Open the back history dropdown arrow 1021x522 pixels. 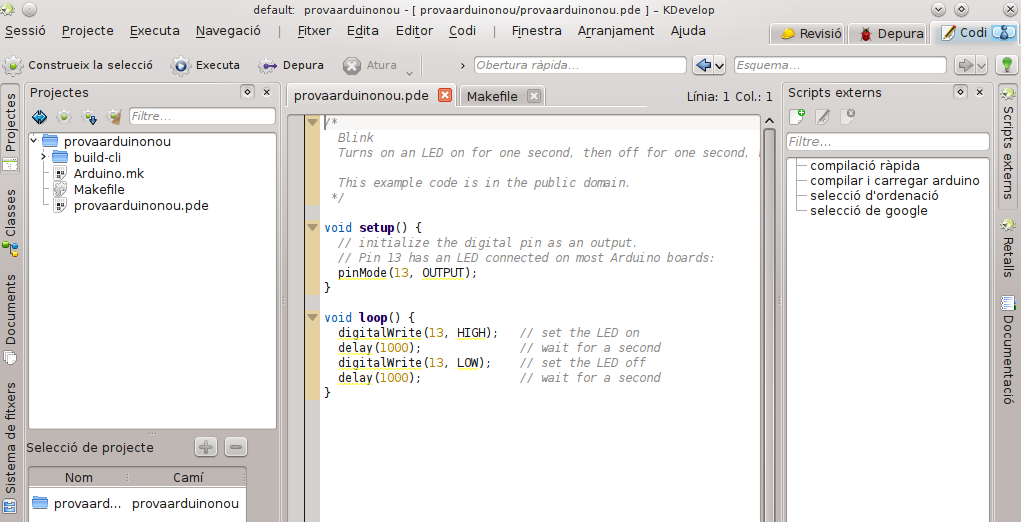point(720,65)
